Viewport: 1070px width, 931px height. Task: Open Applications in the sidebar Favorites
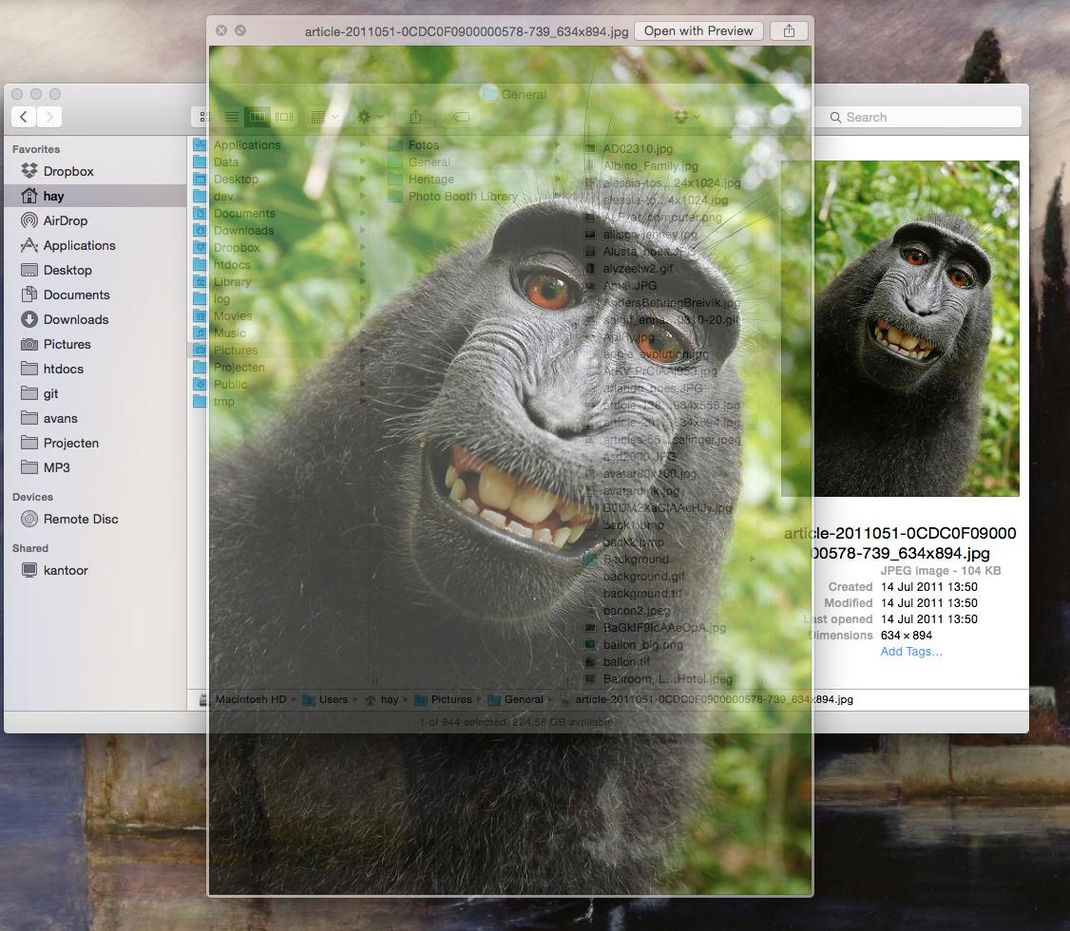(95, 245)
